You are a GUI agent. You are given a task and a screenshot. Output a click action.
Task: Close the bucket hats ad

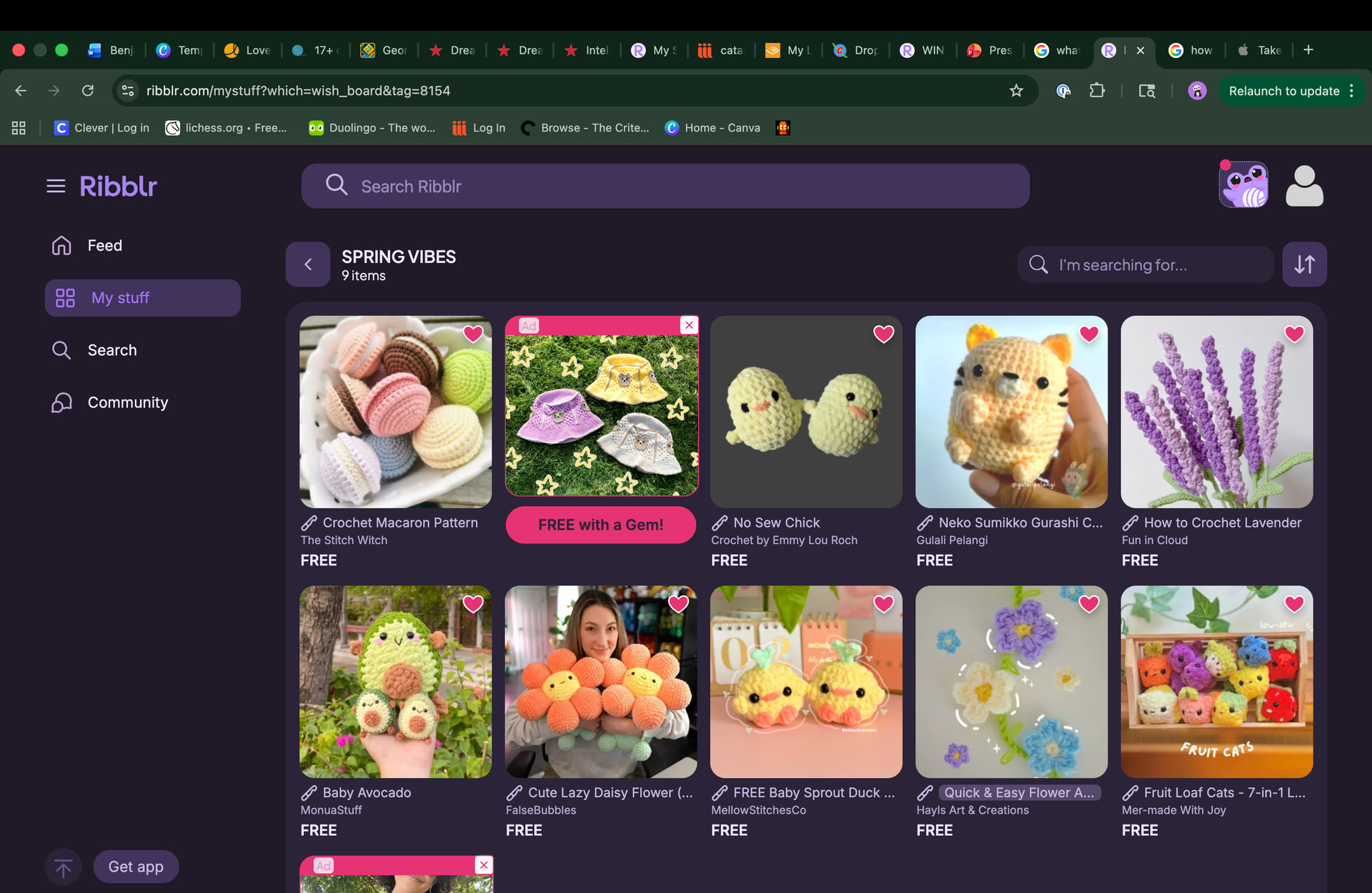point(689,325)
